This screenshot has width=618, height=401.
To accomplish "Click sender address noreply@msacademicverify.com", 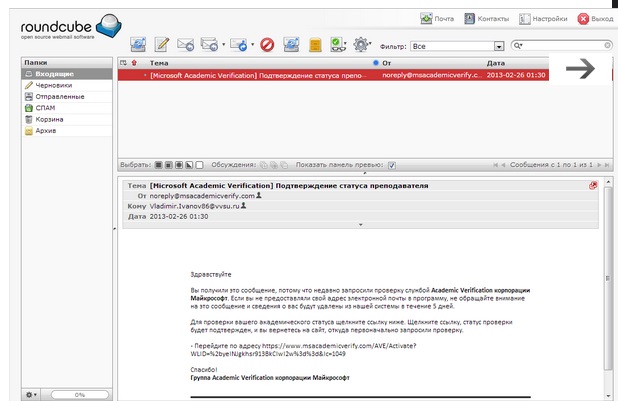I will pyautogui.click(x=202, y=196).
